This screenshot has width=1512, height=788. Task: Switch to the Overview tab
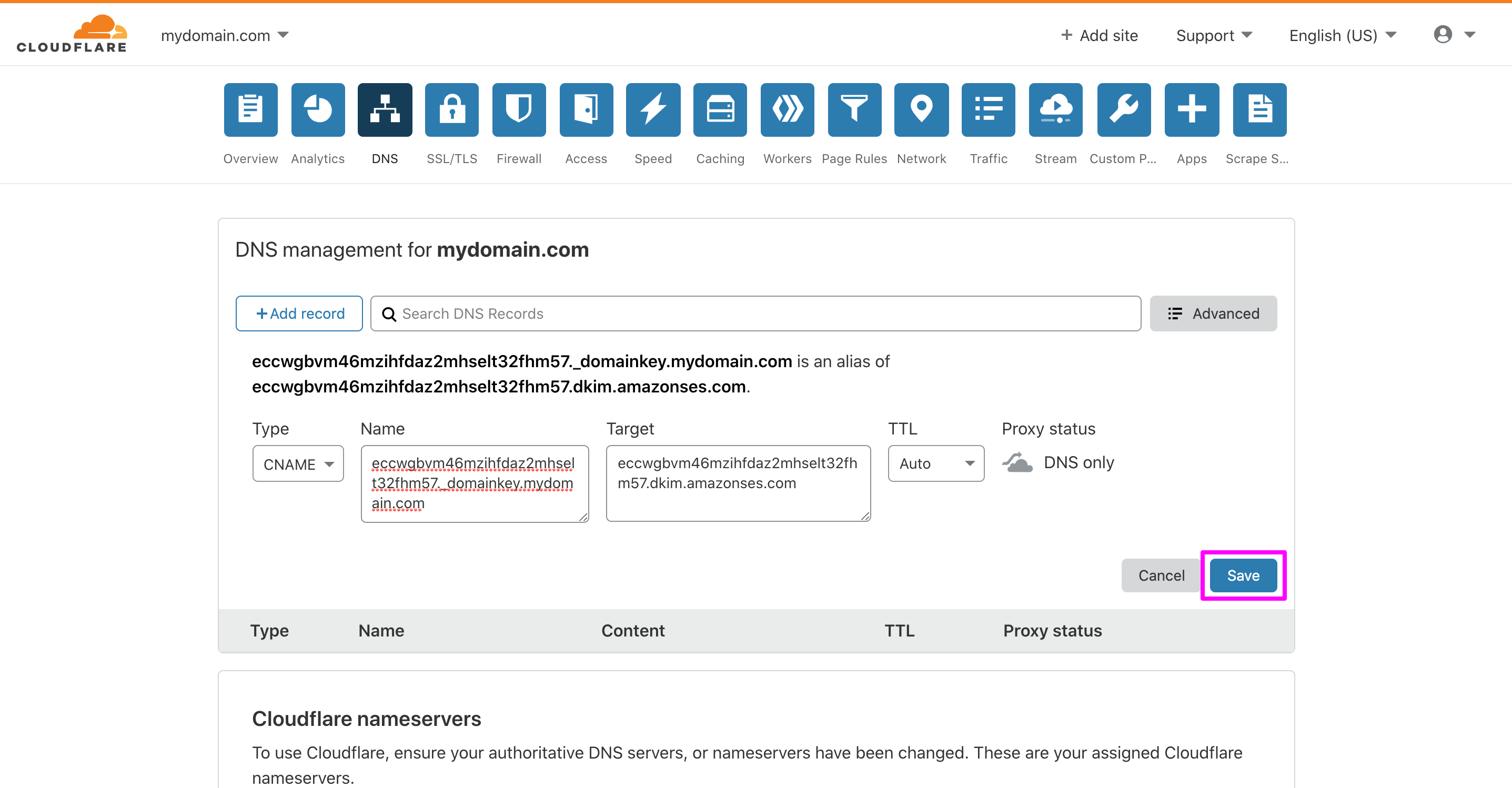(x=250, y=110)
